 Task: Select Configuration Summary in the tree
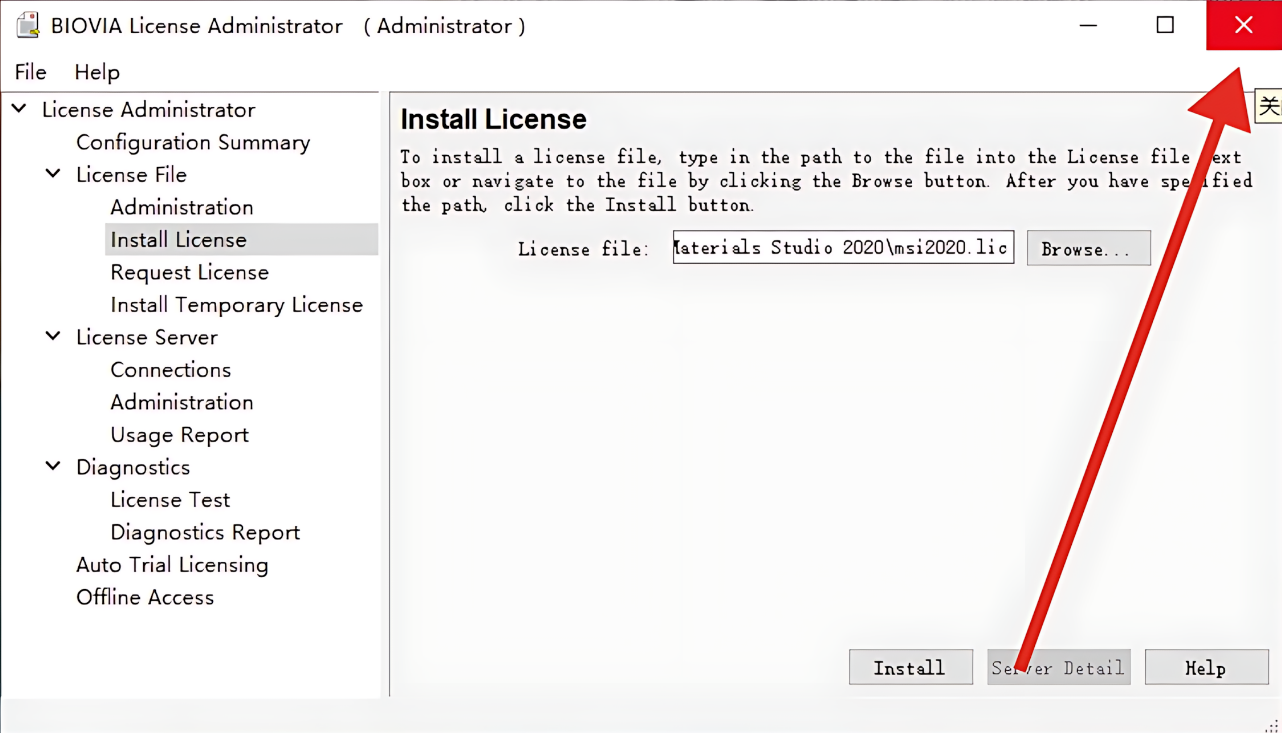(x=193, y=142)
